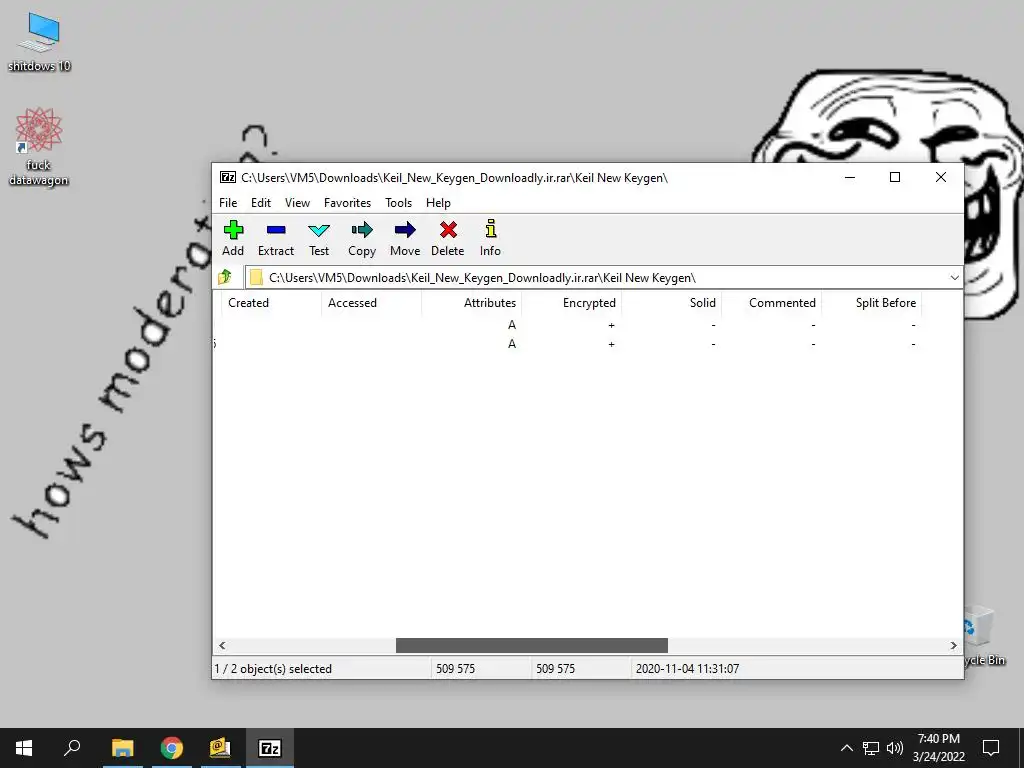Sort by the Attributes column
Image resolution: width=1024 pixels, height=768 pixels.
pos(471,302)
